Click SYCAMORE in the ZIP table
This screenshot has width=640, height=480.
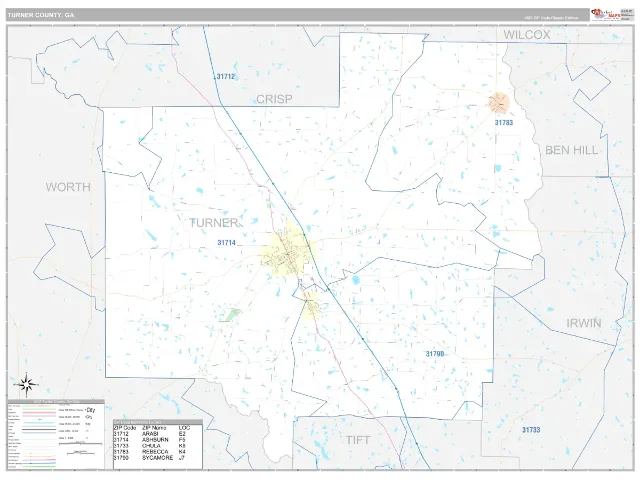(x=158, y=458)
